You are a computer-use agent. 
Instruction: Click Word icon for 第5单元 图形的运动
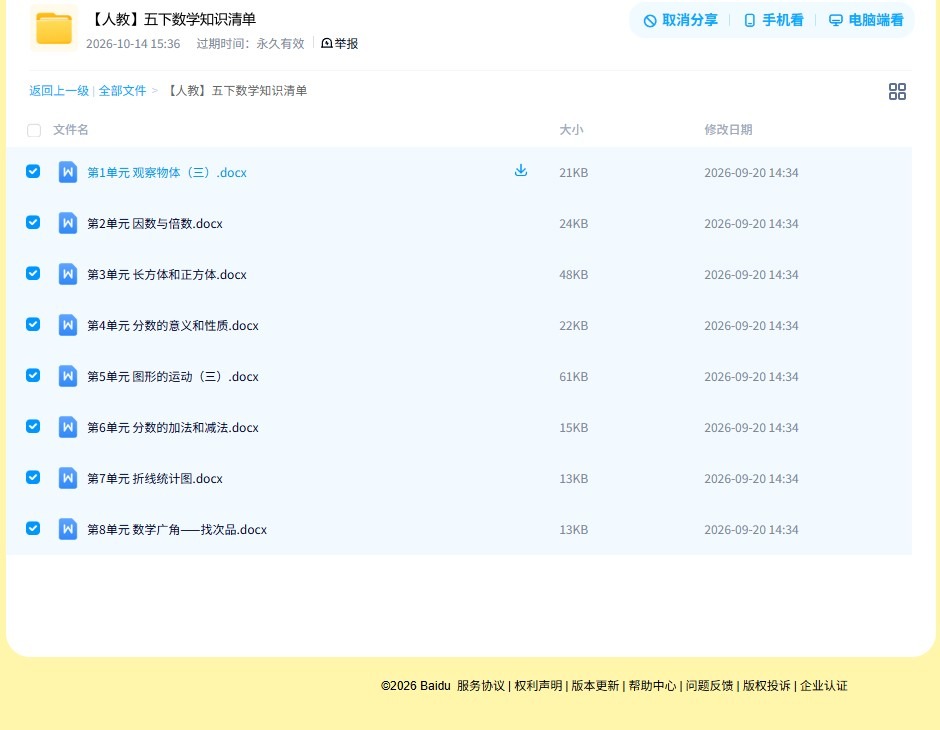[68, 376]
